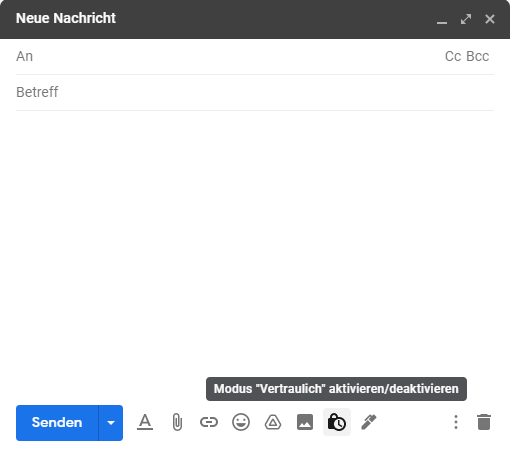Open the text formatting options
The height and width of the screenshot is (451, 510).
(x=145, y=422)
